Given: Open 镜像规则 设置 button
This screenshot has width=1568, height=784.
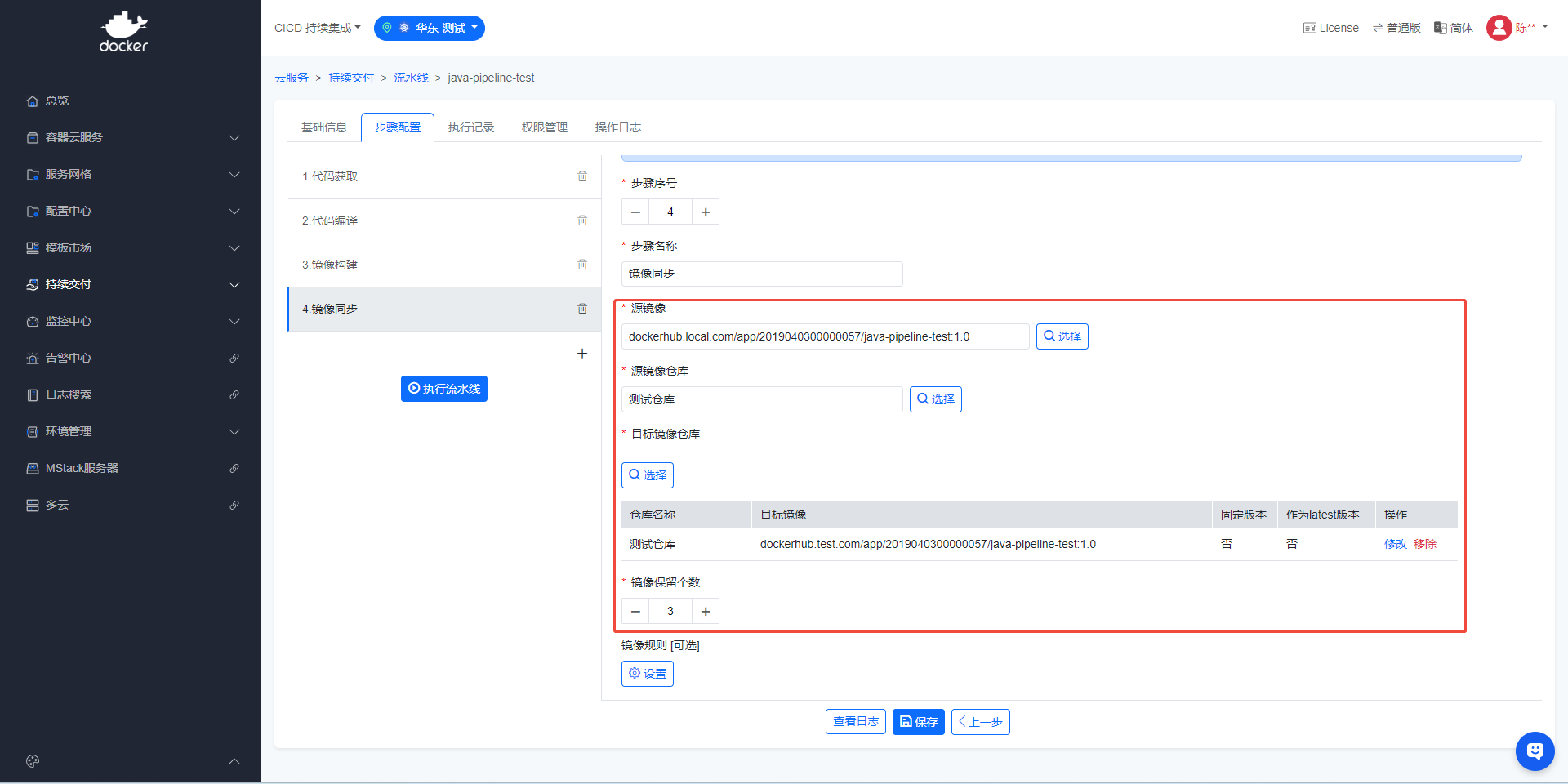Looking at the screenshot, I should tap(648, 674).
